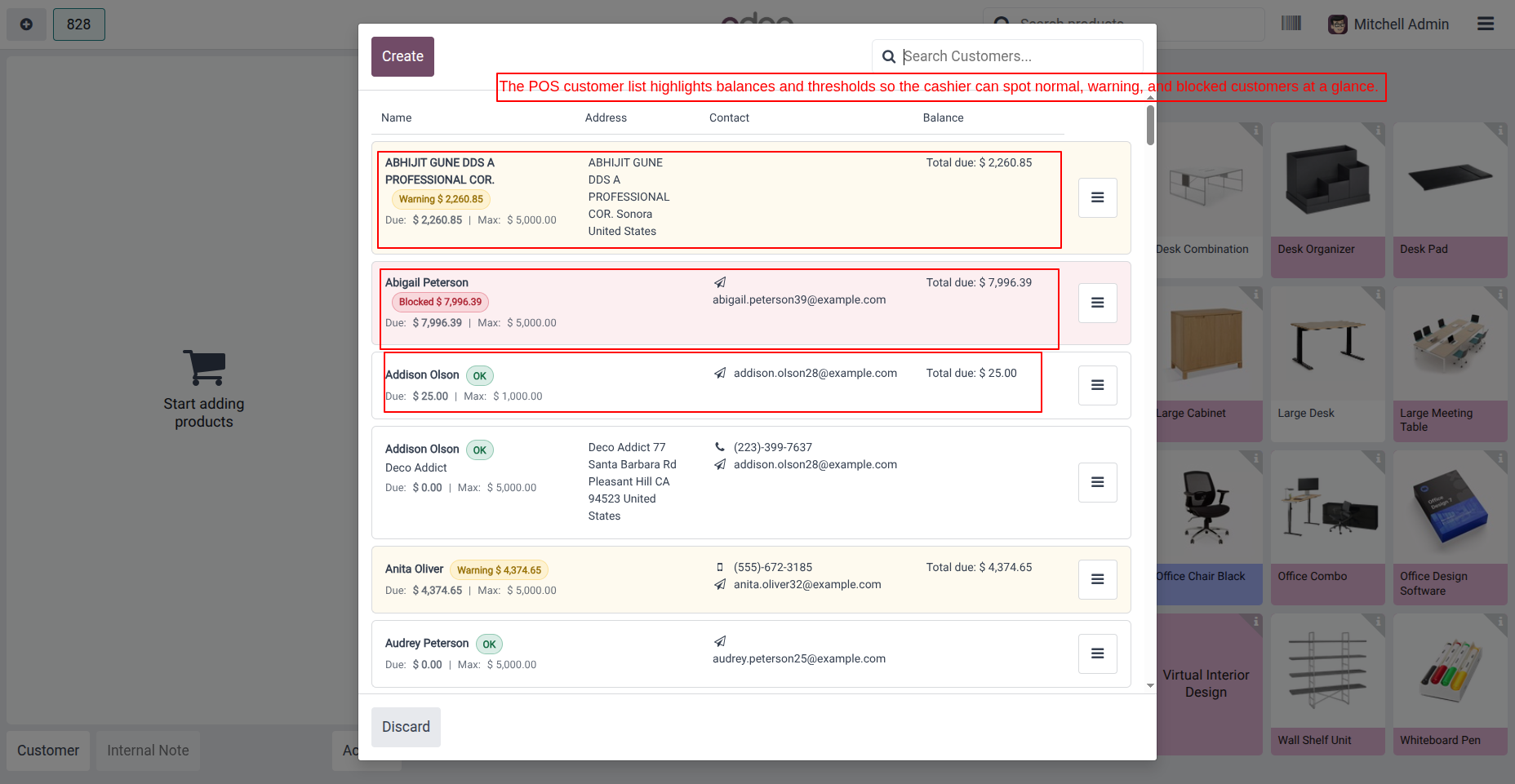This screenshot has height=784, width=1515.
Task: Select the Large Desk product tile
Action: pos(1327,364)
